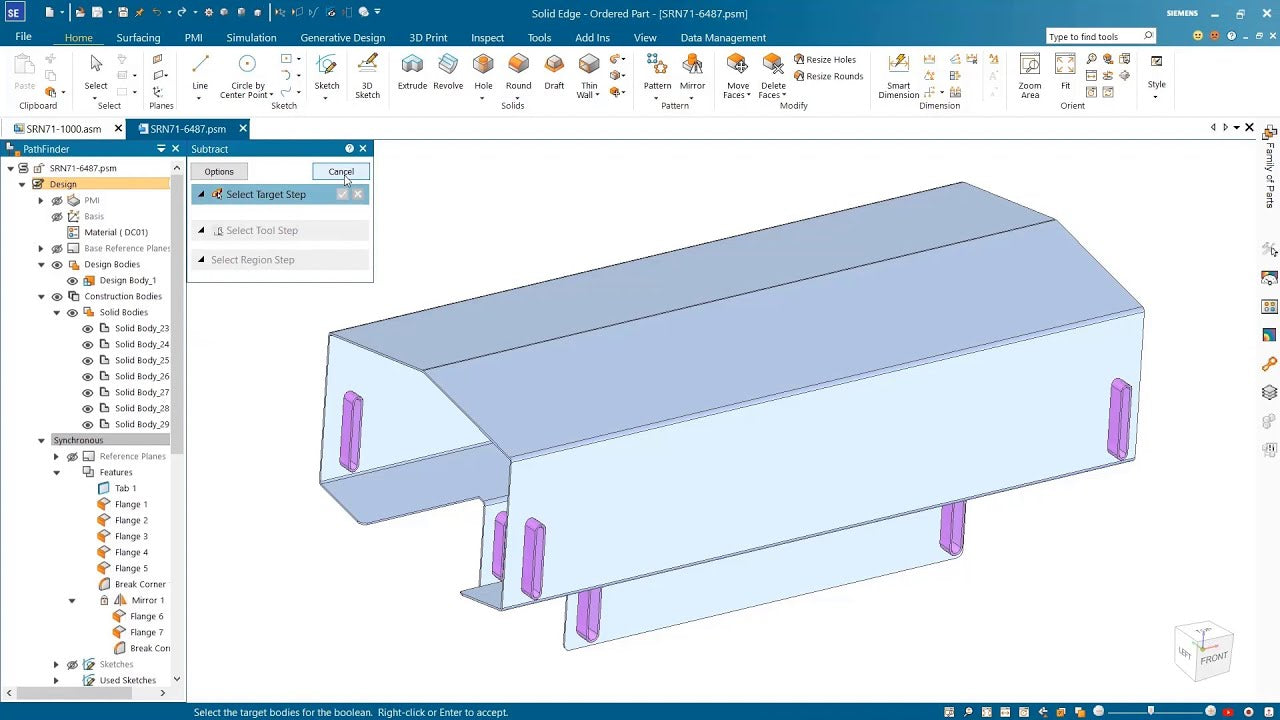This screenshot has height=720, width=1280.
Task: Collapse the Synchronous tree section
Action: coord(41,440)
